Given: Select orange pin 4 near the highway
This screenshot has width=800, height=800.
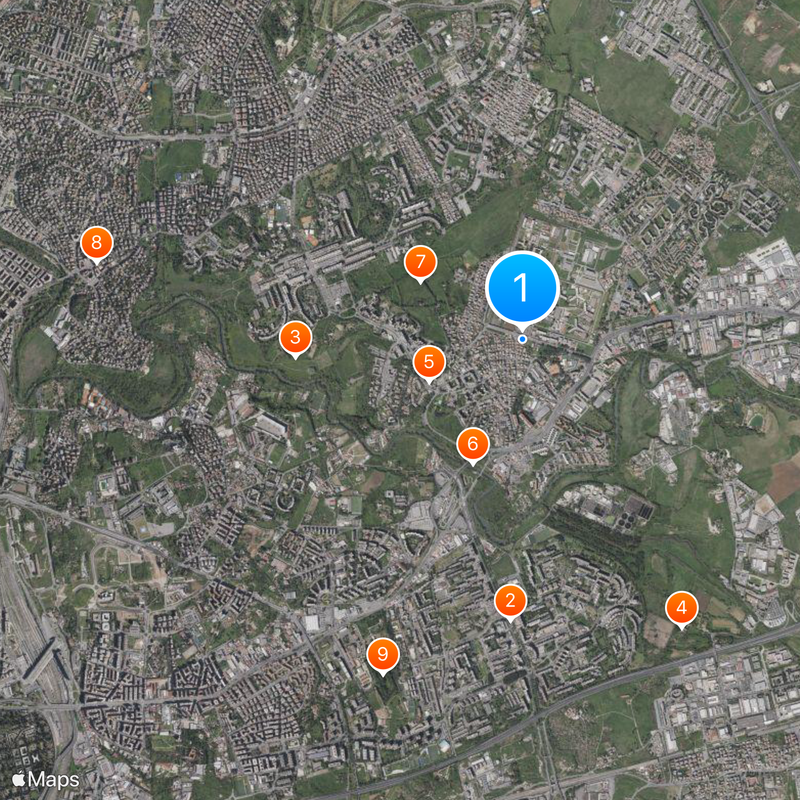Looking at the screenshot, I should (682, 609).
